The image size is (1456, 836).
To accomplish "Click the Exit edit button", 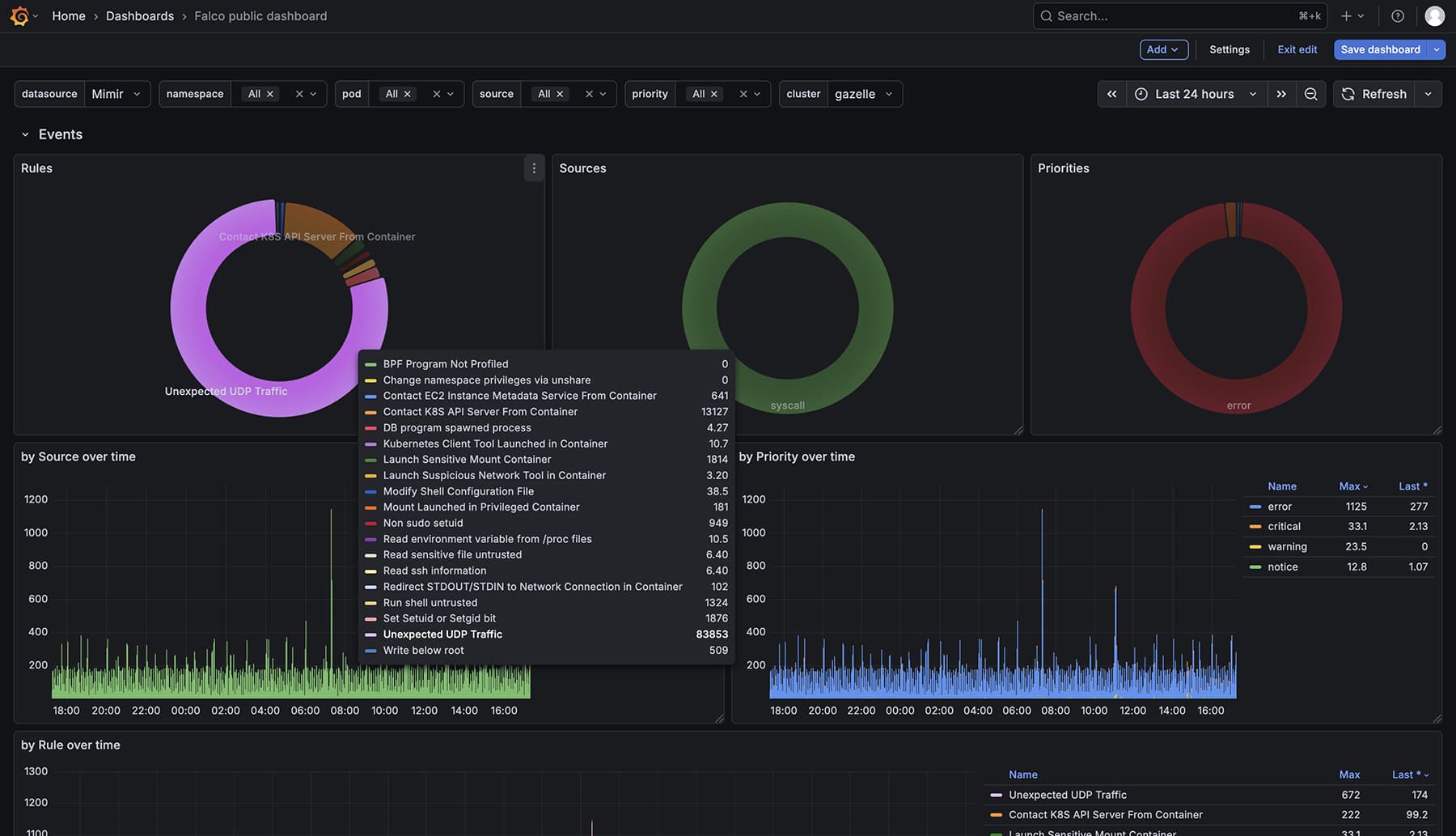I will click(1297, 49).
